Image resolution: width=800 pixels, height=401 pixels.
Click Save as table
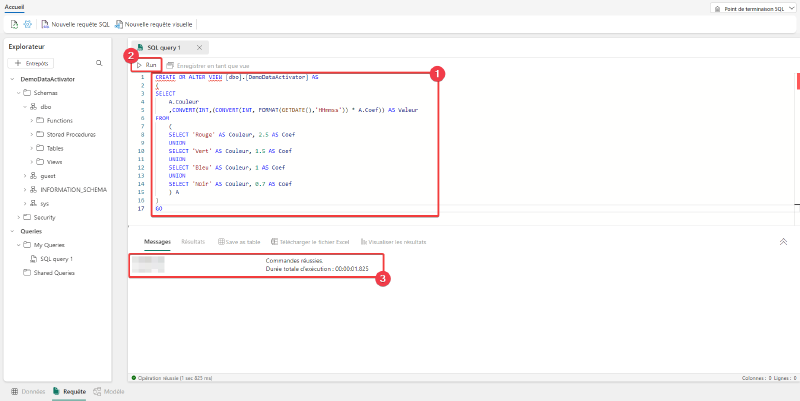[x=239, y=242]
